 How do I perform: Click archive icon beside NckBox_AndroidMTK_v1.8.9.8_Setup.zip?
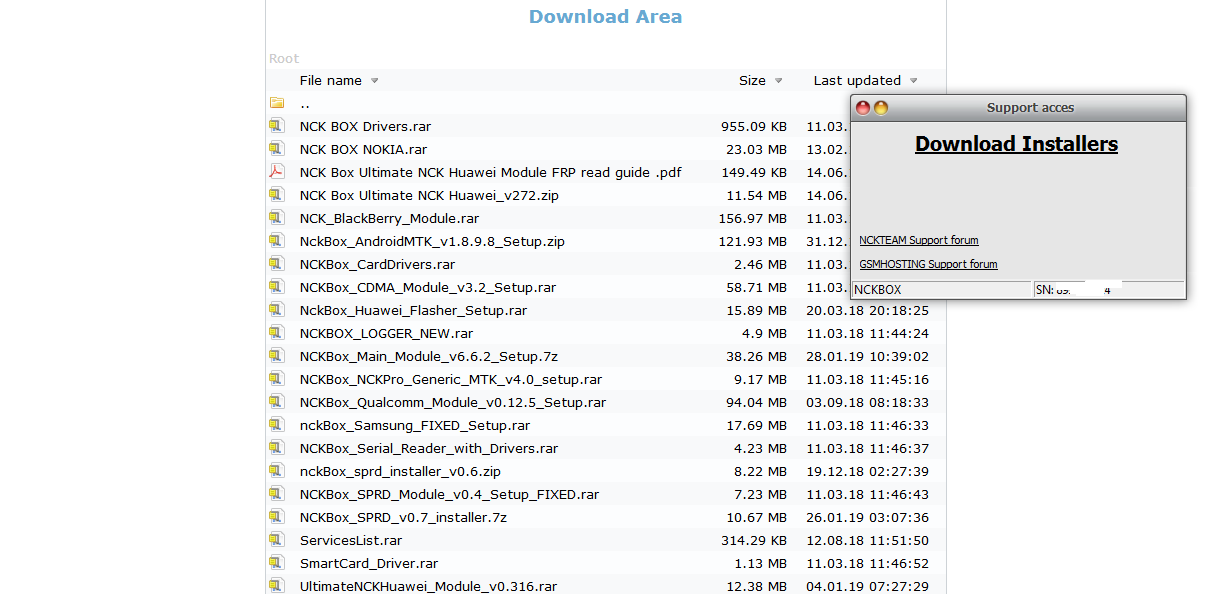pos(277,241)
